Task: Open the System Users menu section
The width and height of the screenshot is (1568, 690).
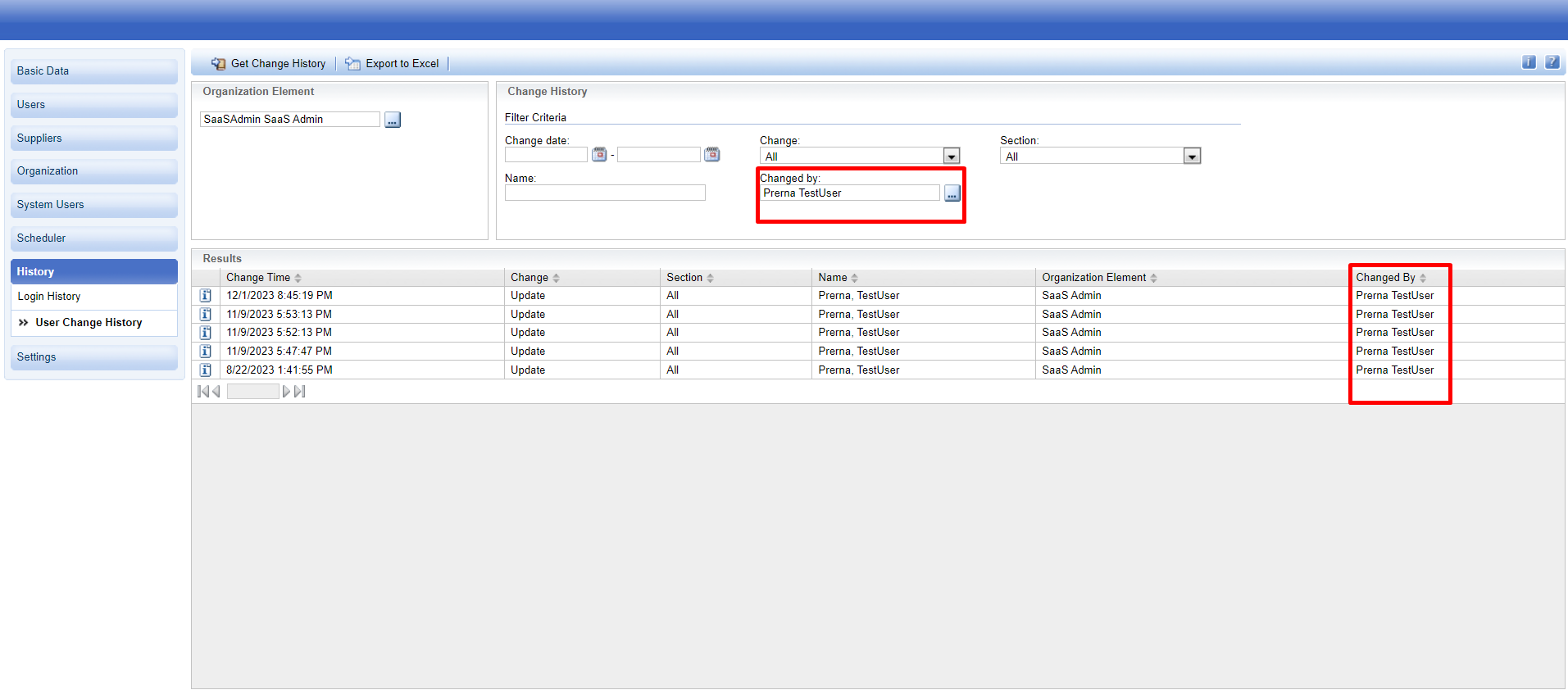Action: click(x=93, y=205)
